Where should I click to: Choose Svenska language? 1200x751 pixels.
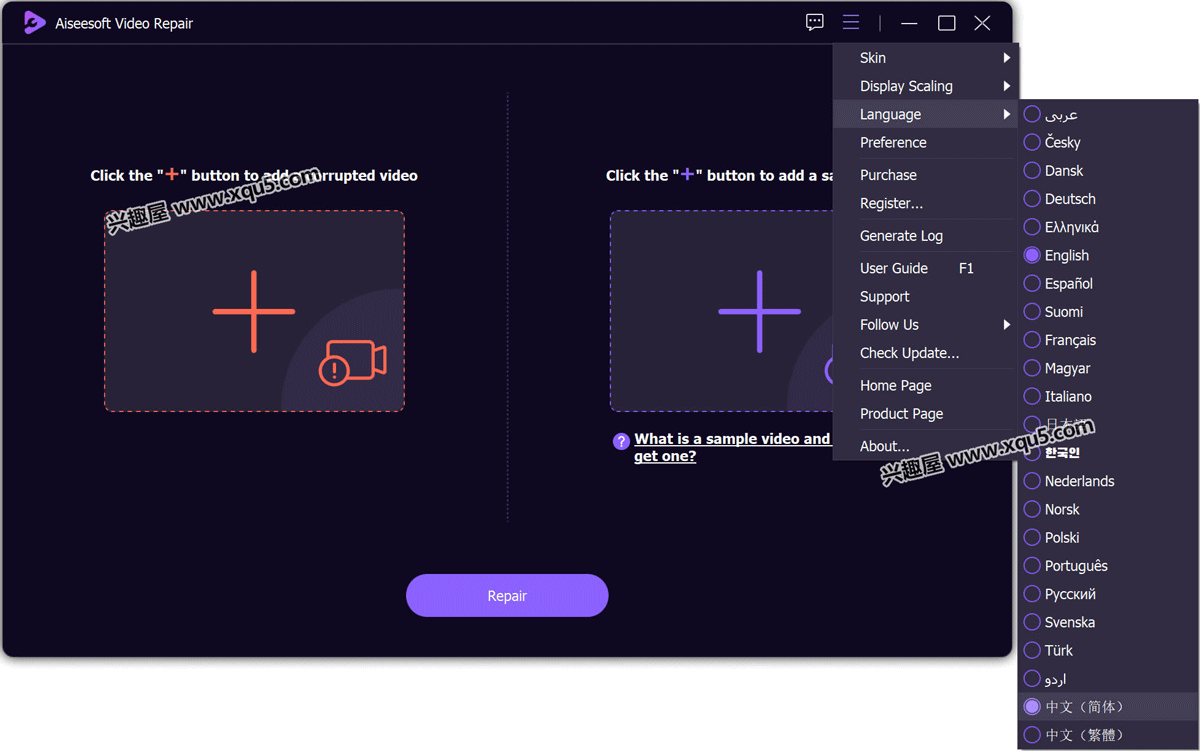click(1108, 622)
